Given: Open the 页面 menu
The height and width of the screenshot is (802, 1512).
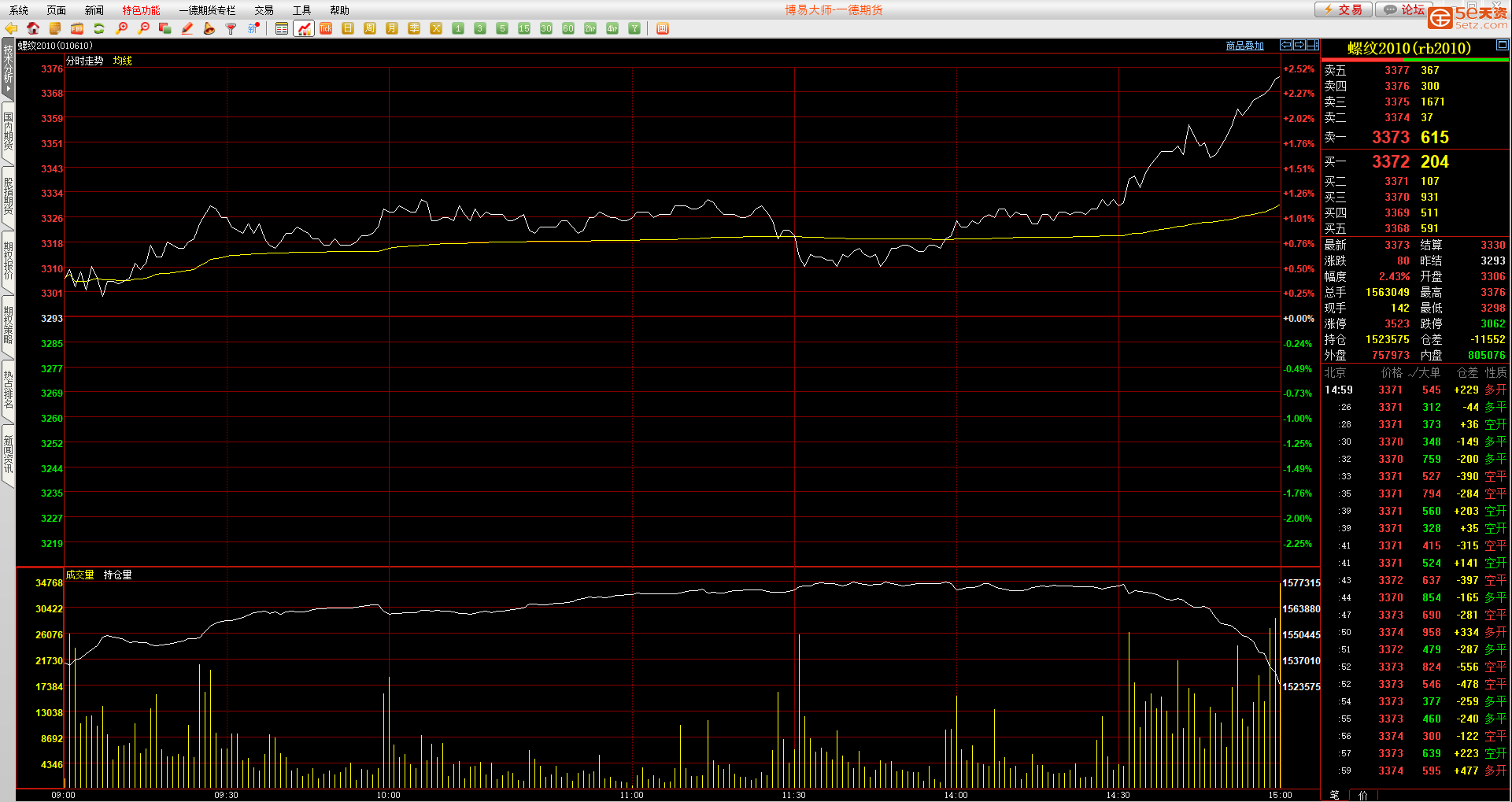Looking at the screenshot, I should pos(57,10).
